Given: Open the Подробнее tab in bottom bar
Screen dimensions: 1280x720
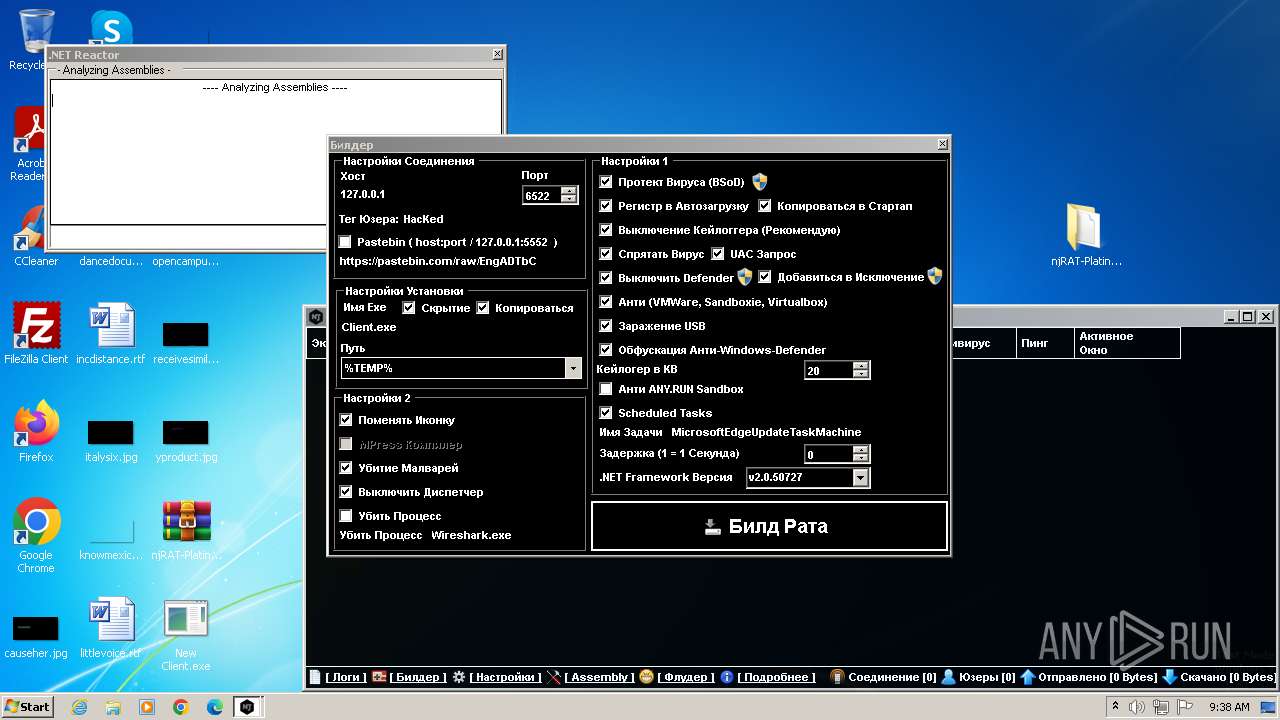Looking at the screenshot, I should [777, 677].
